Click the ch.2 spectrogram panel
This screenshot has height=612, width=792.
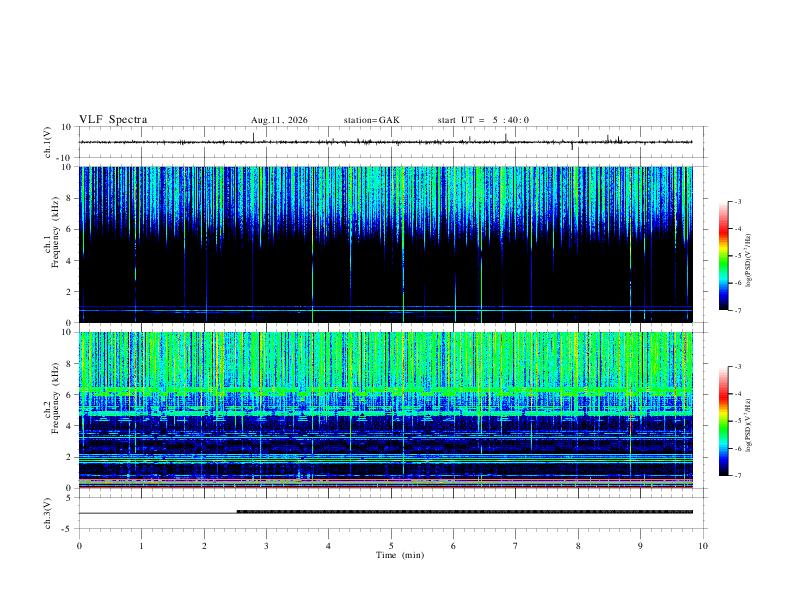point(386,410)
